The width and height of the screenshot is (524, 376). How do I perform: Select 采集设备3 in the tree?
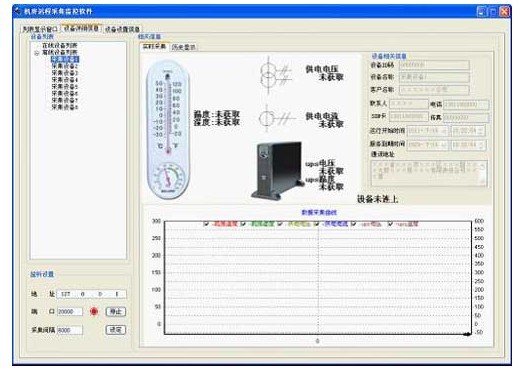64,73
